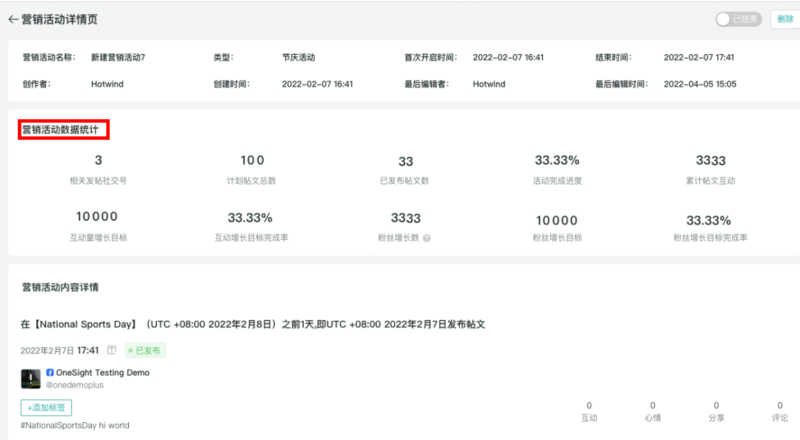Click the 相关发帖社交号 count of 3
The width and height of the screenshot is (800, 440).
98,160
